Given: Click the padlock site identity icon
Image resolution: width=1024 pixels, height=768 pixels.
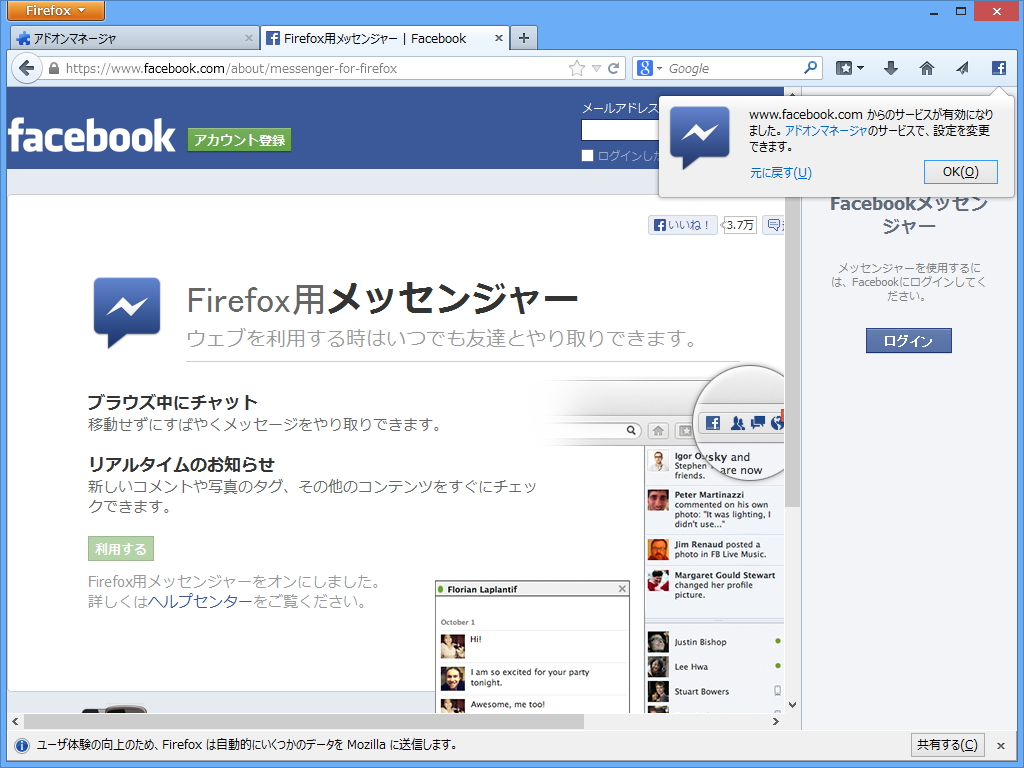Looking at the screenshot, I should (x=54, y=69).
